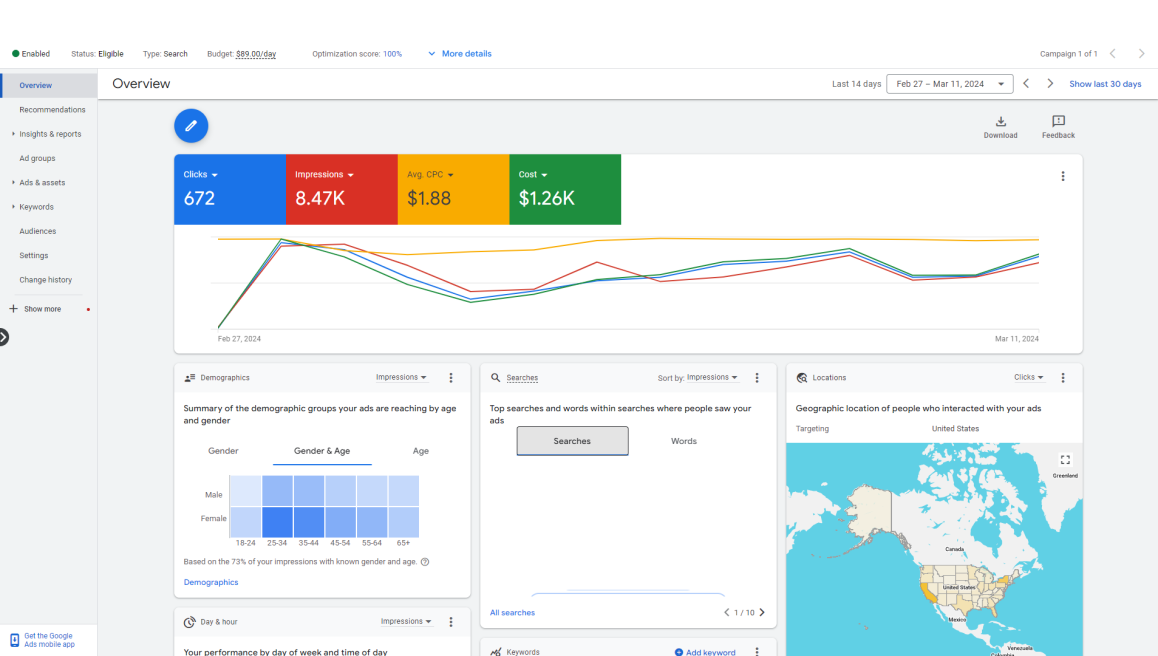This screenshot has width=1158, height=656.
Task: Switch to Words view toggle
Action: coord(683,441)
